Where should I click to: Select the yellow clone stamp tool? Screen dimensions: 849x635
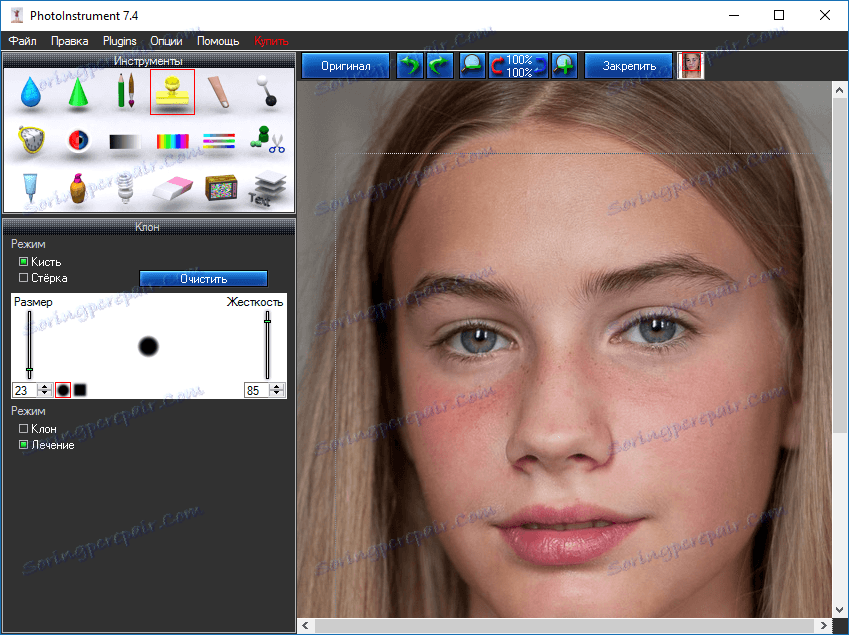pyautogui.click(x=172, y=92)
